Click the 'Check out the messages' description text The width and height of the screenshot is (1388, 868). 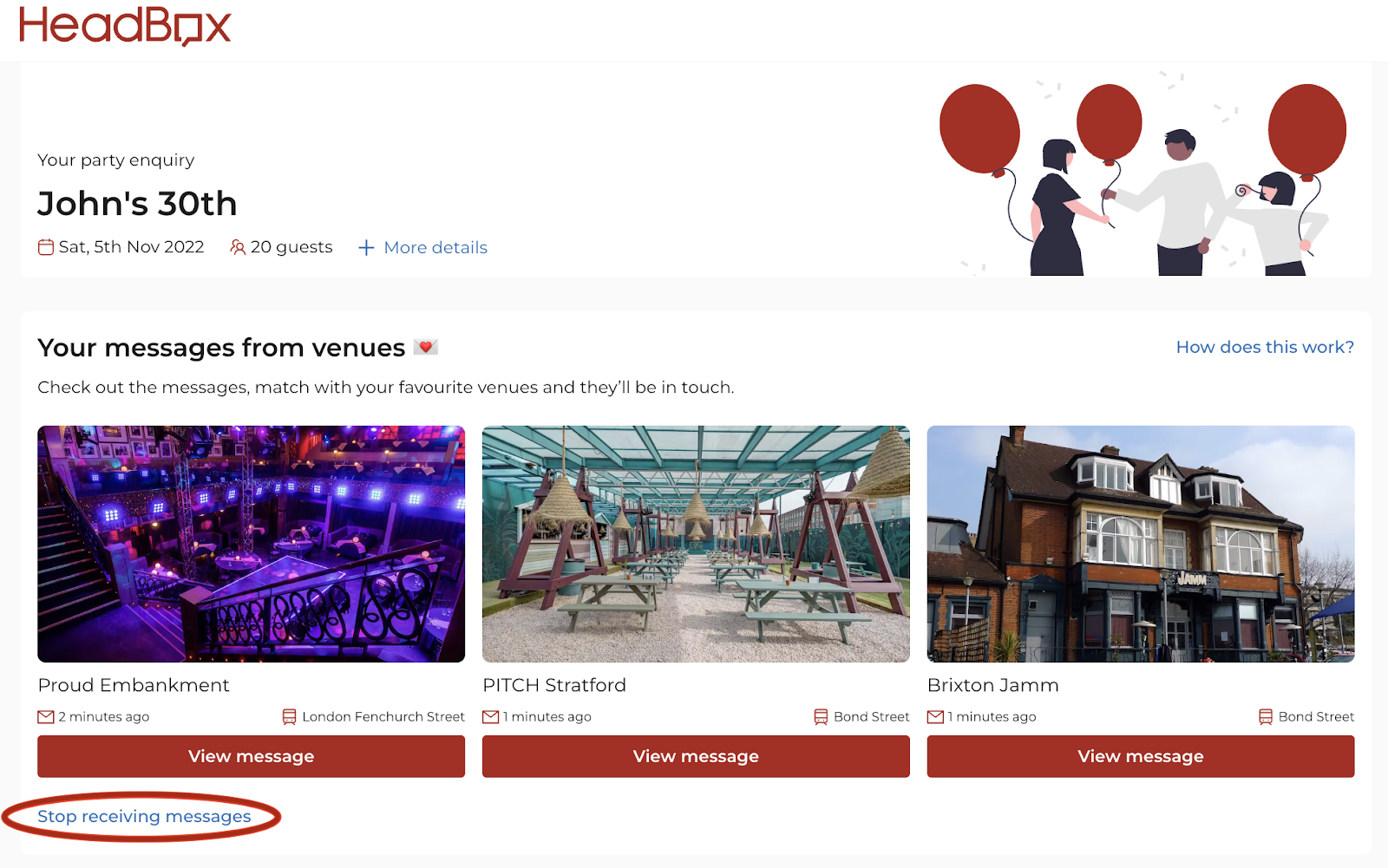click(386, 388)
